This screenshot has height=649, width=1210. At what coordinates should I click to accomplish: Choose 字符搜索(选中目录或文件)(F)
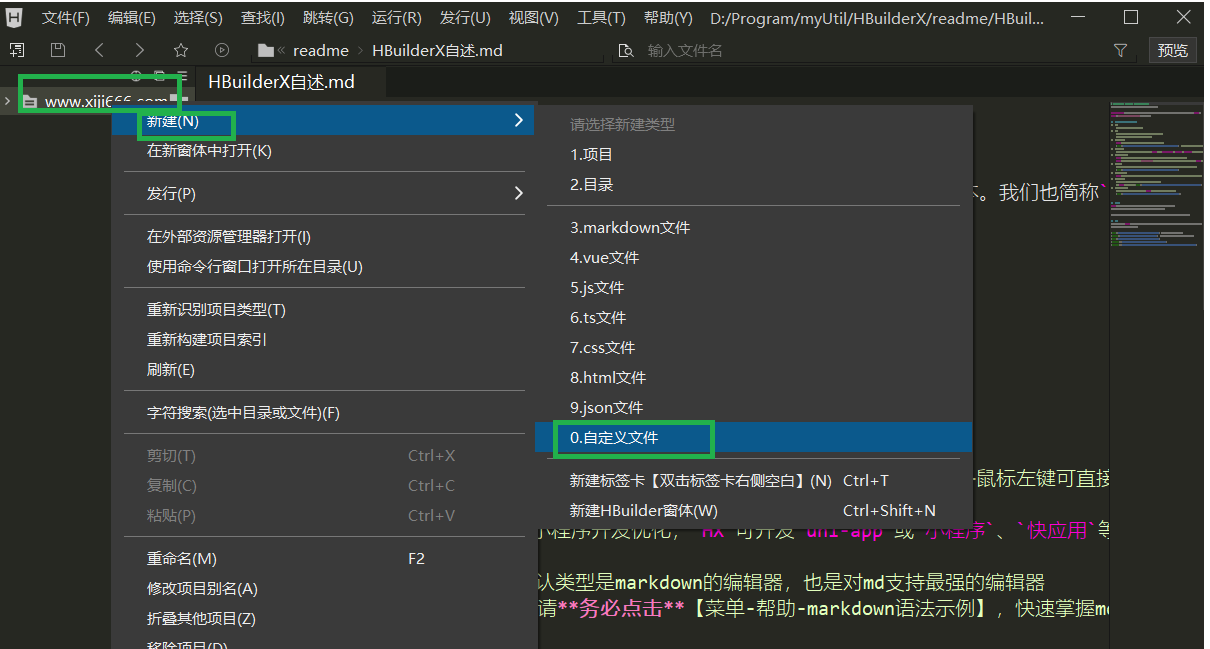click(323, 413)
